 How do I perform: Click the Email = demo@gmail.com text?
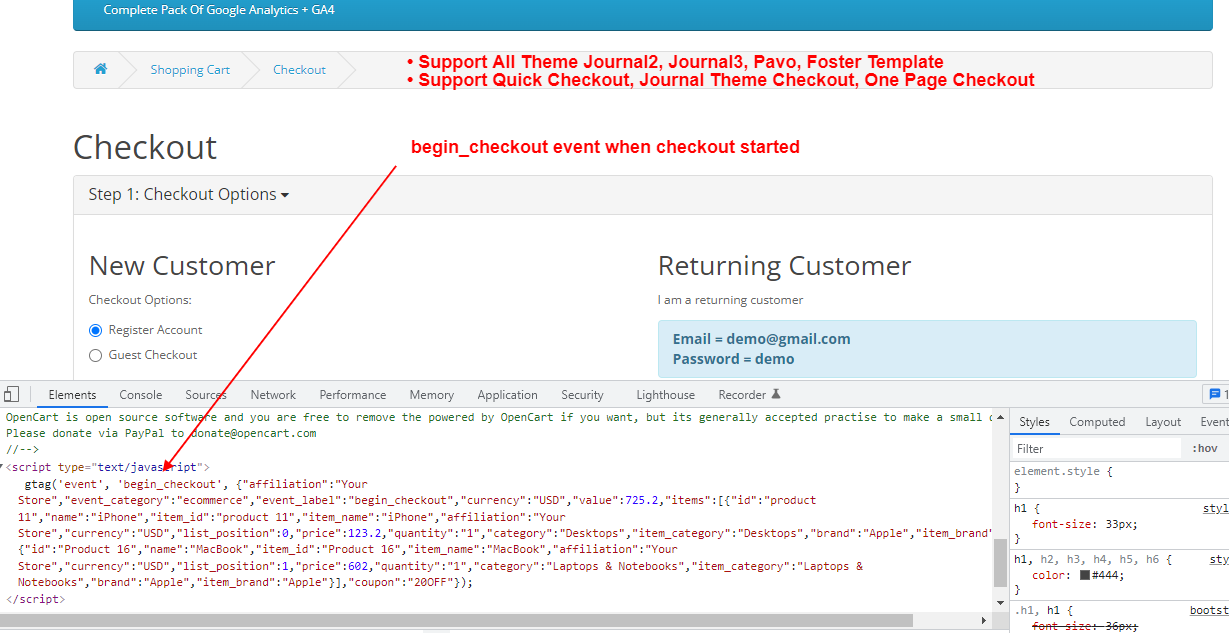pos(762,339)
